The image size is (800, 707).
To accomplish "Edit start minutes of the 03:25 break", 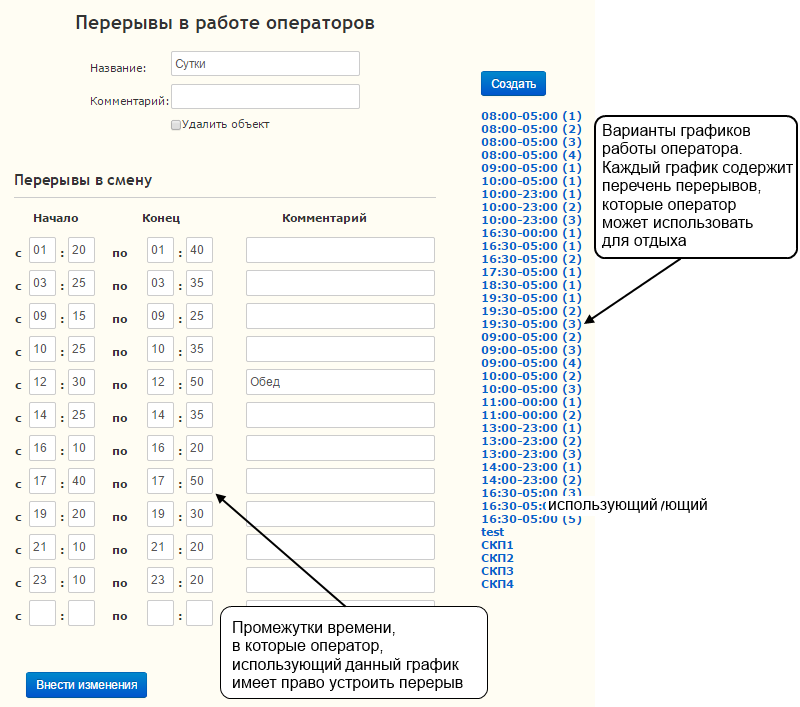I will [82, 283].
